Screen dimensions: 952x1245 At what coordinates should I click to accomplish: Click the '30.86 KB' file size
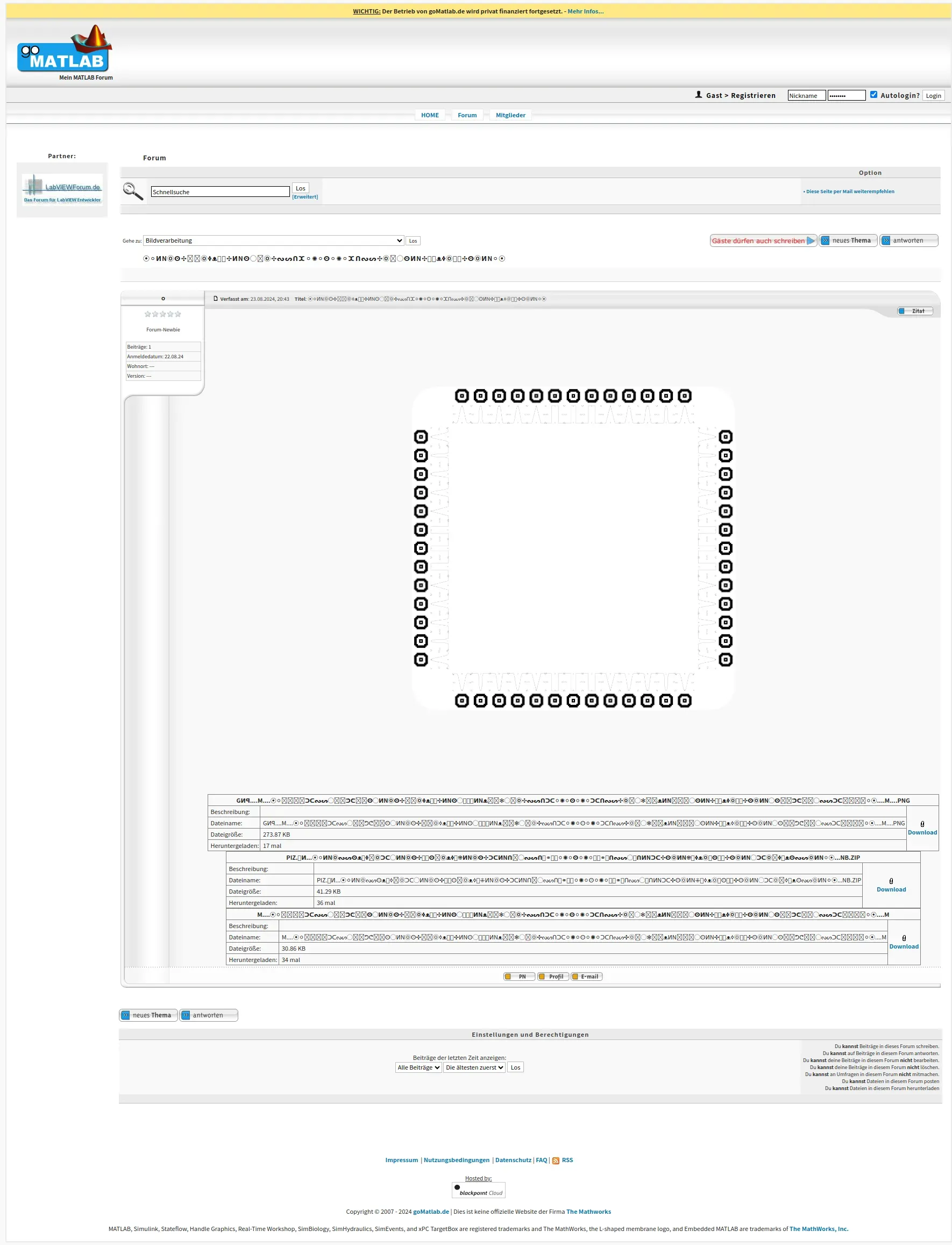point(294,949)
